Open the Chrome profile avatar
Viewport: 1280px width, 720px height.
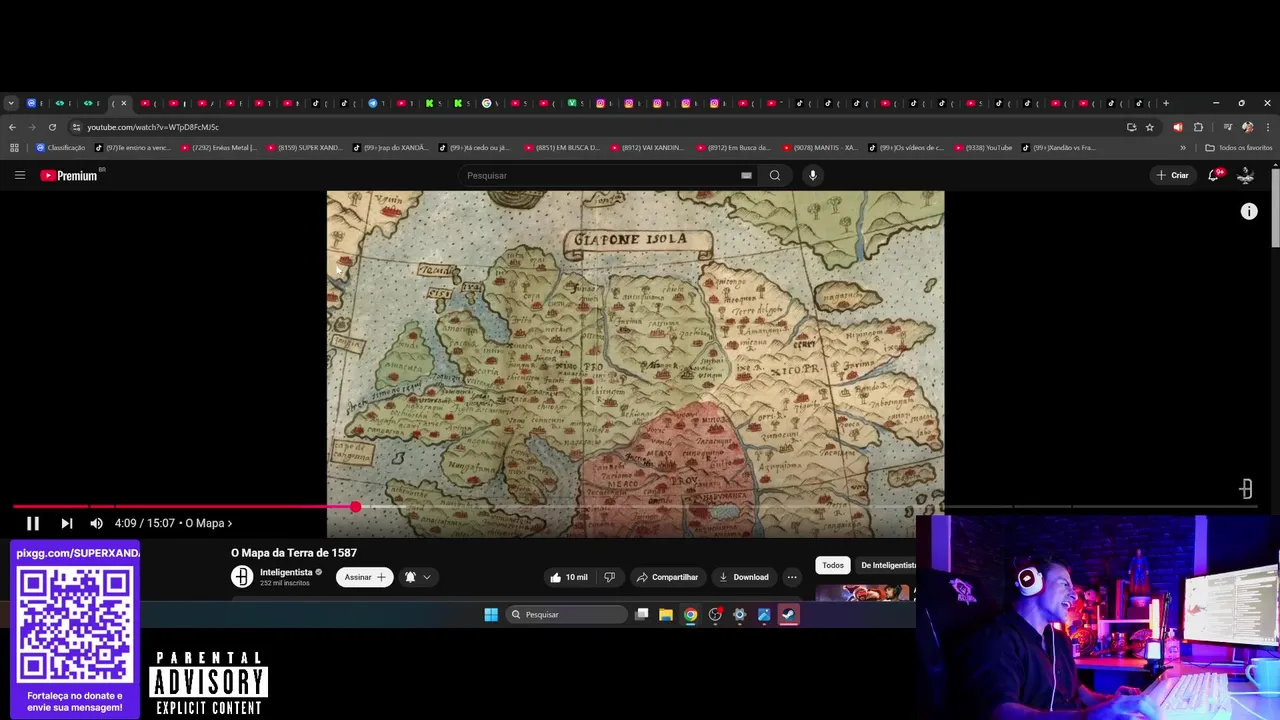(1247, 127)
